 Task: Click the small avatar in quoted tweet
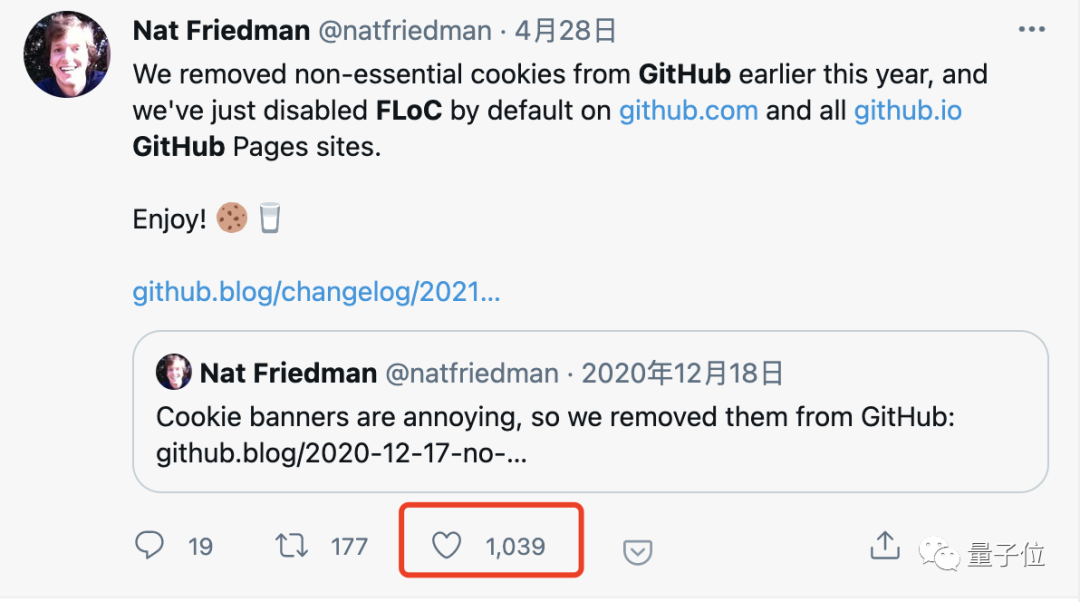[174, 373]
